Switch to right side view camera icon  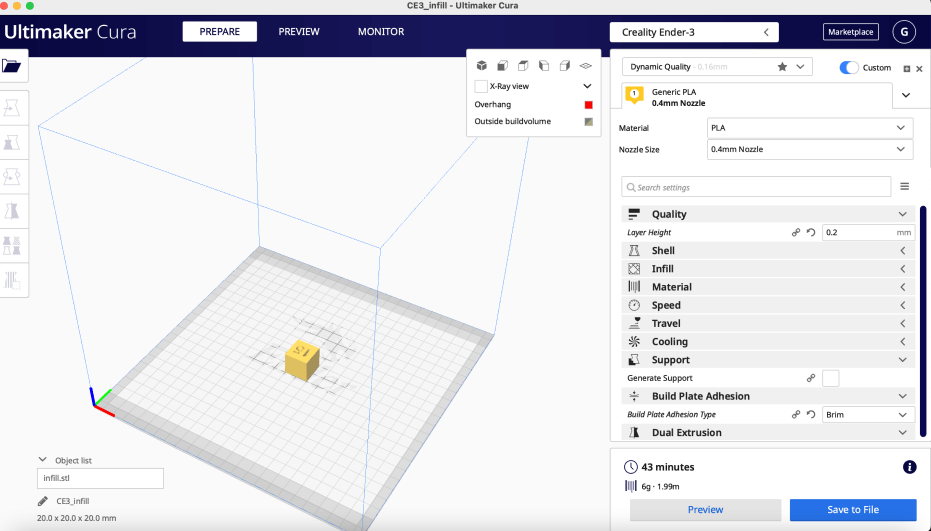(x=565, y=65)
